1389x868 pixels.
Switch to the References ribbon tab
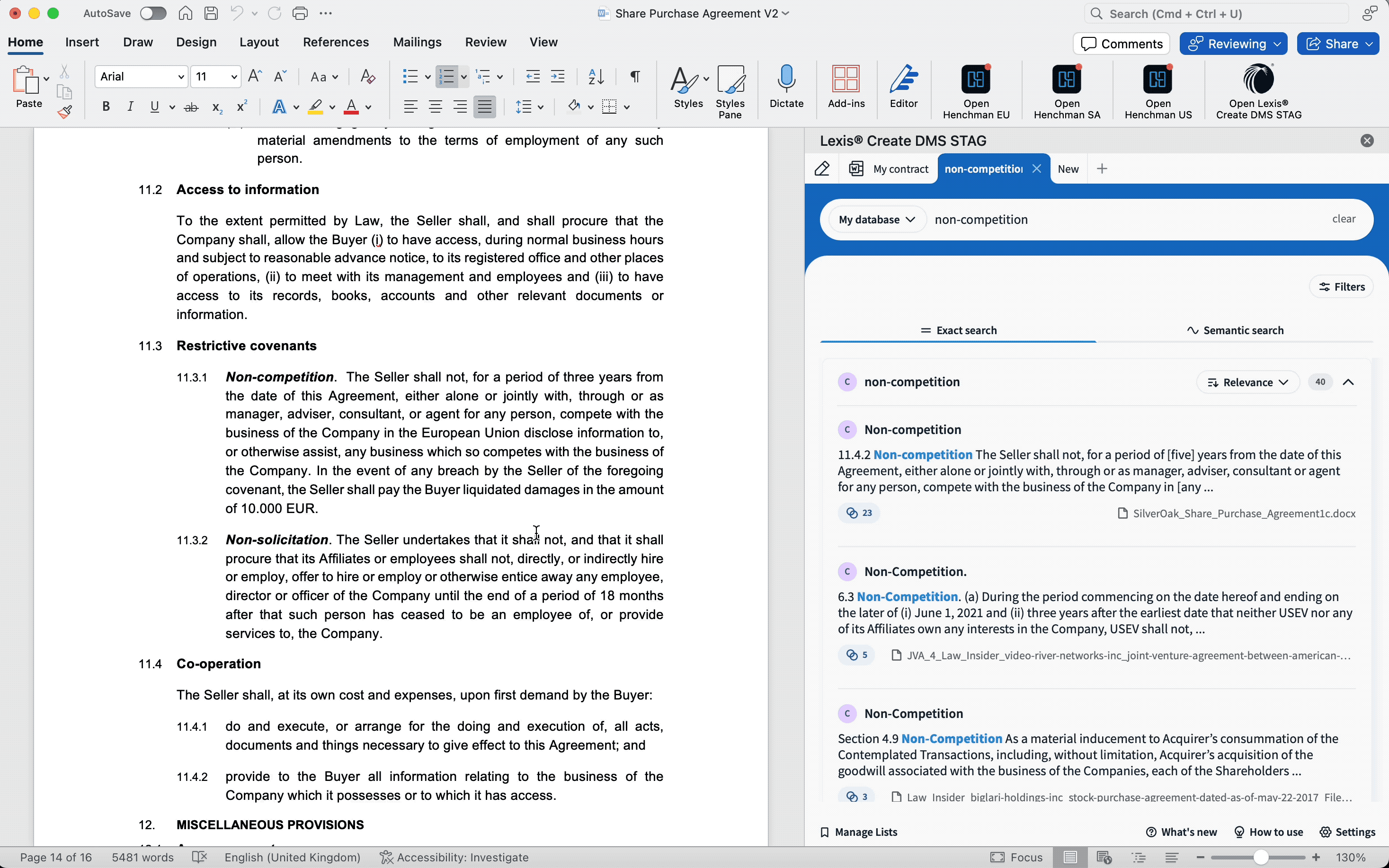[x=335, y=42]
